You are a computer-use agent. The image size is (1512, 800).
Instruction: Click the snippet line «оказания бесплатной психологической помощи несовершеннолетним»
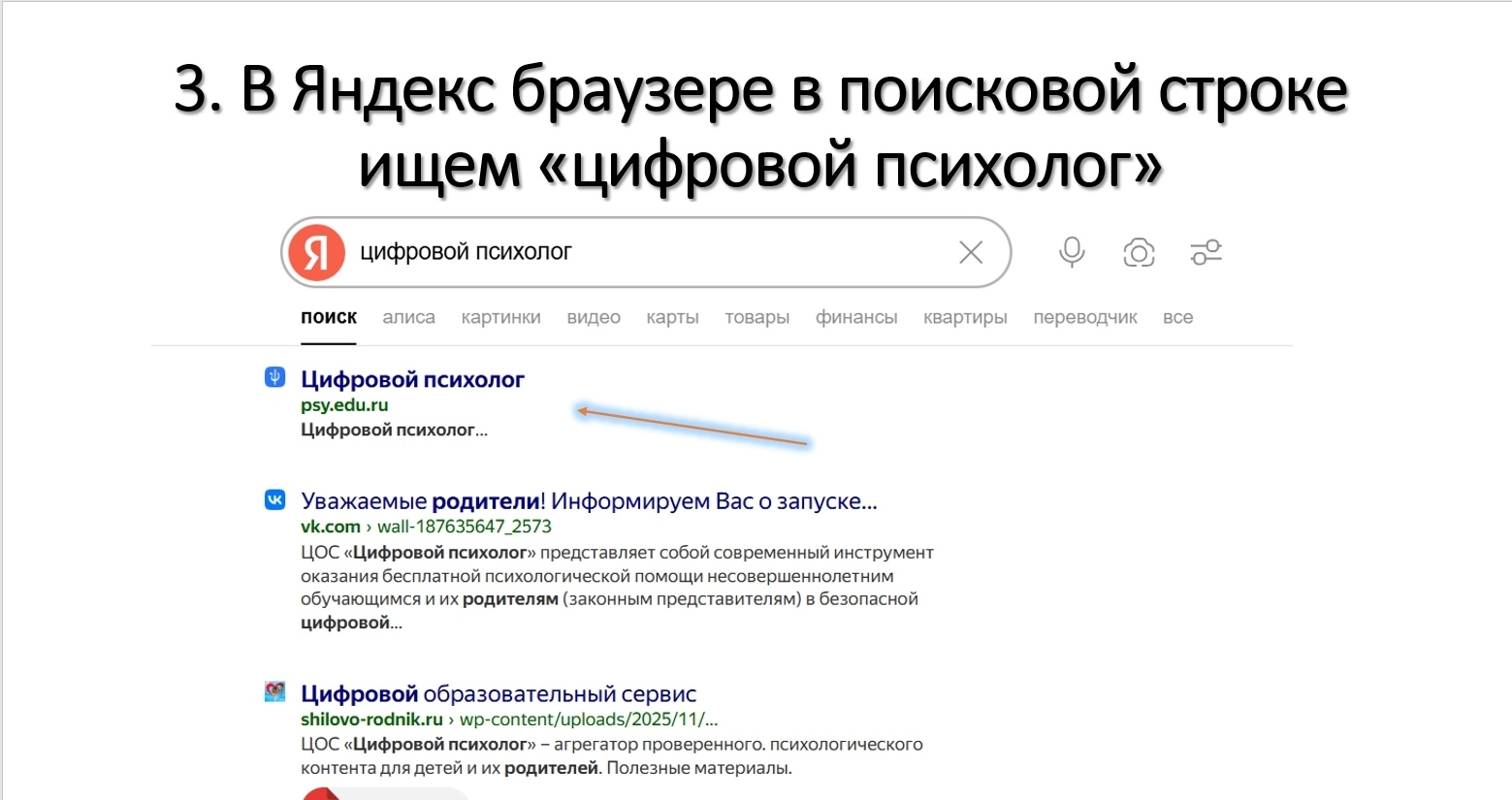597,576
